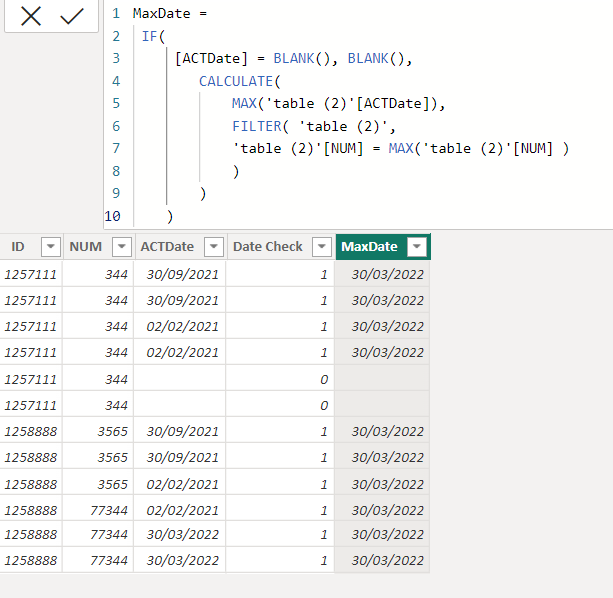Select NUM cell 3565 with ACTDate 02/02/2021
The height and width of the screenshot is (598, 613).
98,484
